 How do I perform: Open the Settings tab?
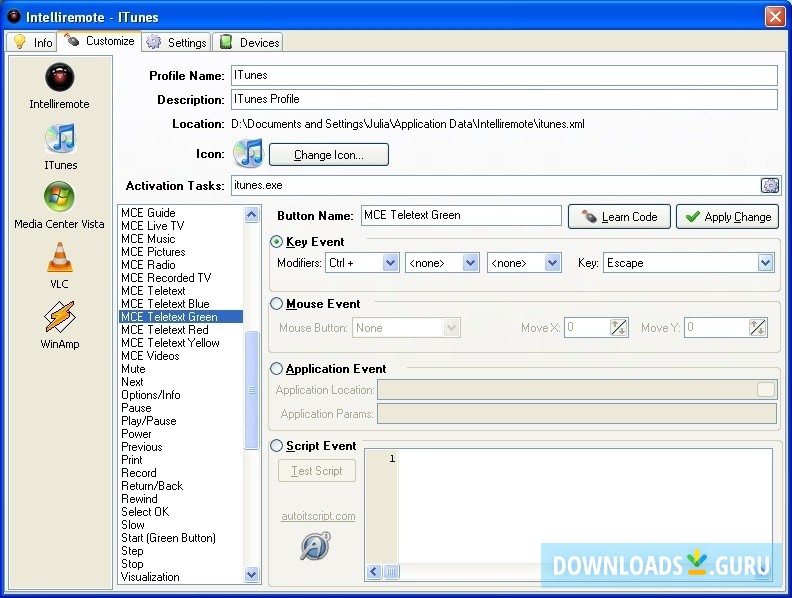coord(176,42)
